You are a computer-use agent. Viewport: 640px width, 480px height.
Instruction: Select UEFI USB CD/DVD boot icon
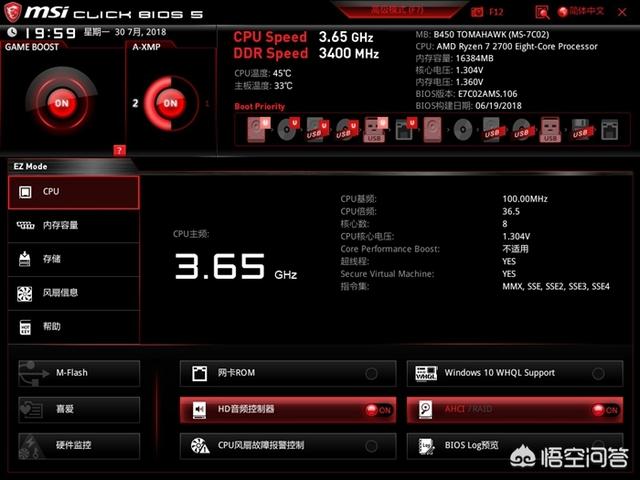pyautogui.click(x=347, y=129)
